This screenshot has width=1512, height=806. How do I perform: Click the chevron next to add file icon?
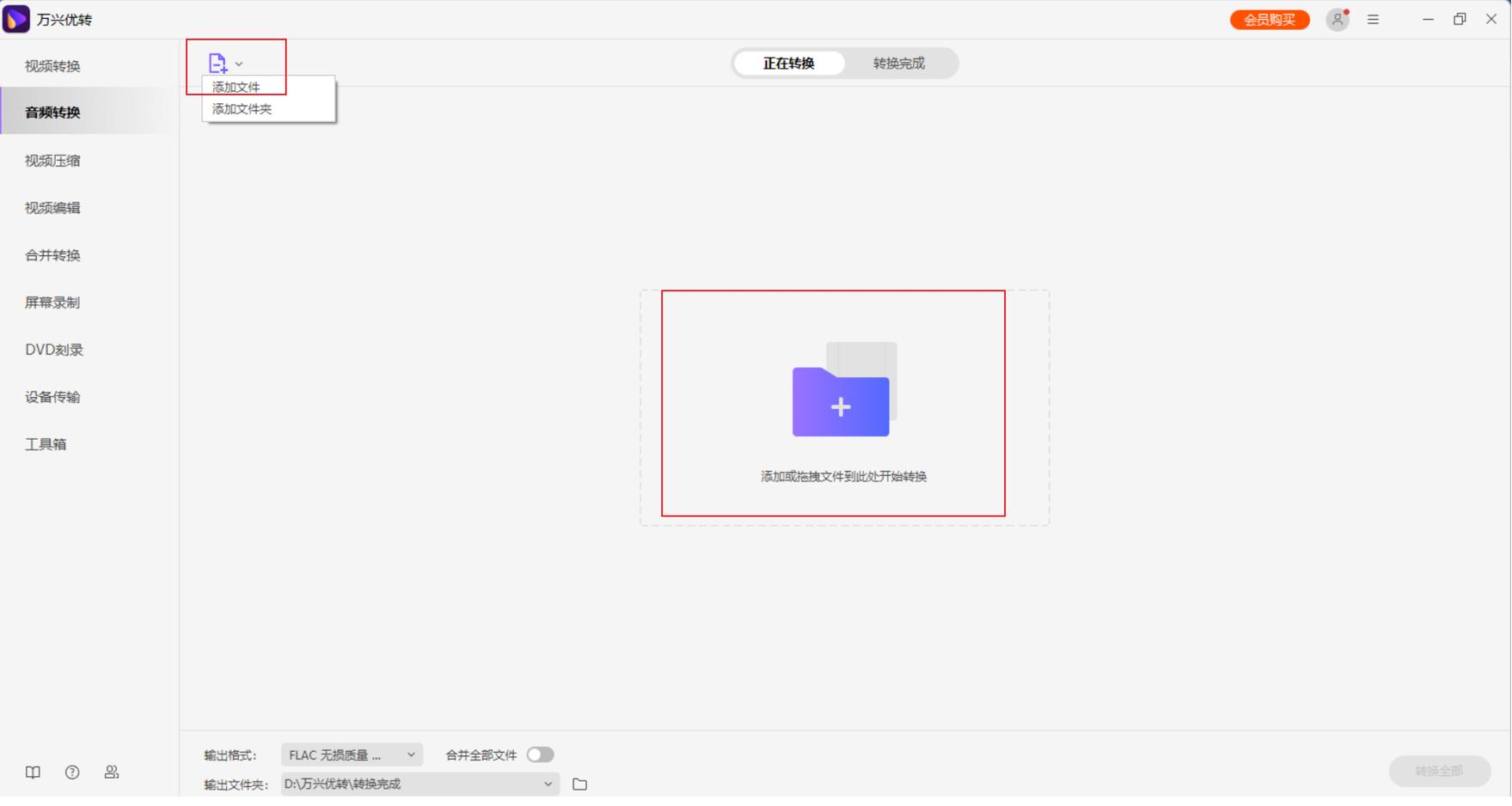pos(239,63)
